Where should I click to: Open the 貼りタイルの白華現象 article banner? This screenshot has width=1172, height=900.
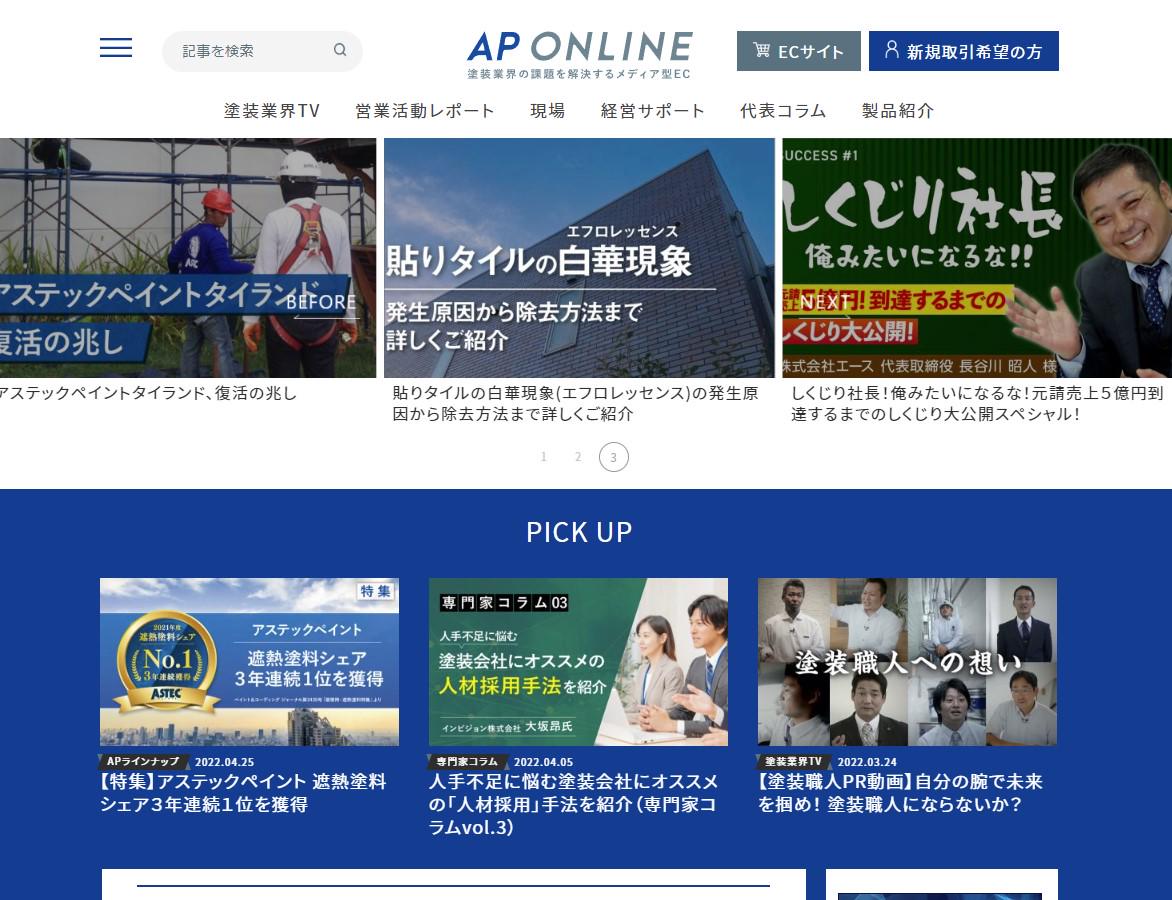pos(579,258)
